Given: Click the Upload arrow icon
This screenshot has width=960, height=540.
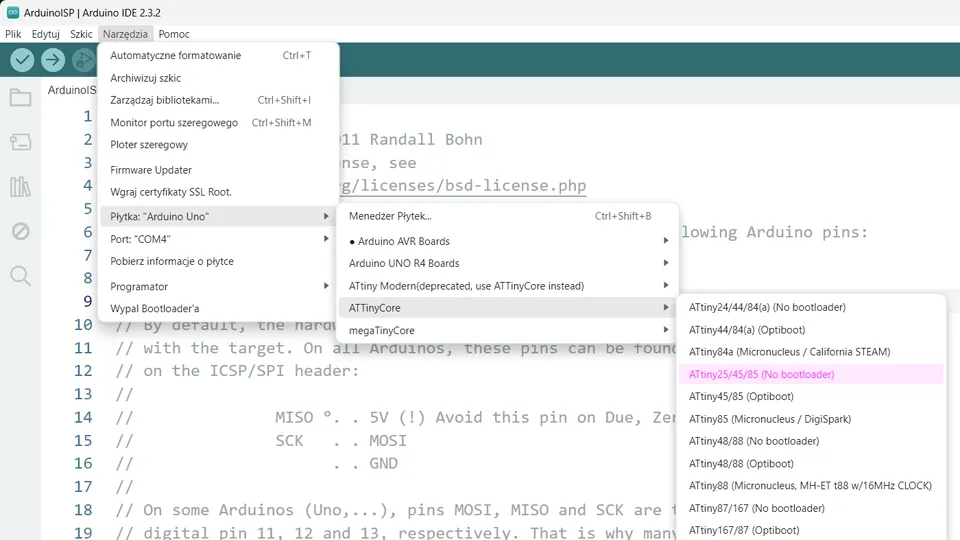Looking at the screenshot, I should pos(53,60).
